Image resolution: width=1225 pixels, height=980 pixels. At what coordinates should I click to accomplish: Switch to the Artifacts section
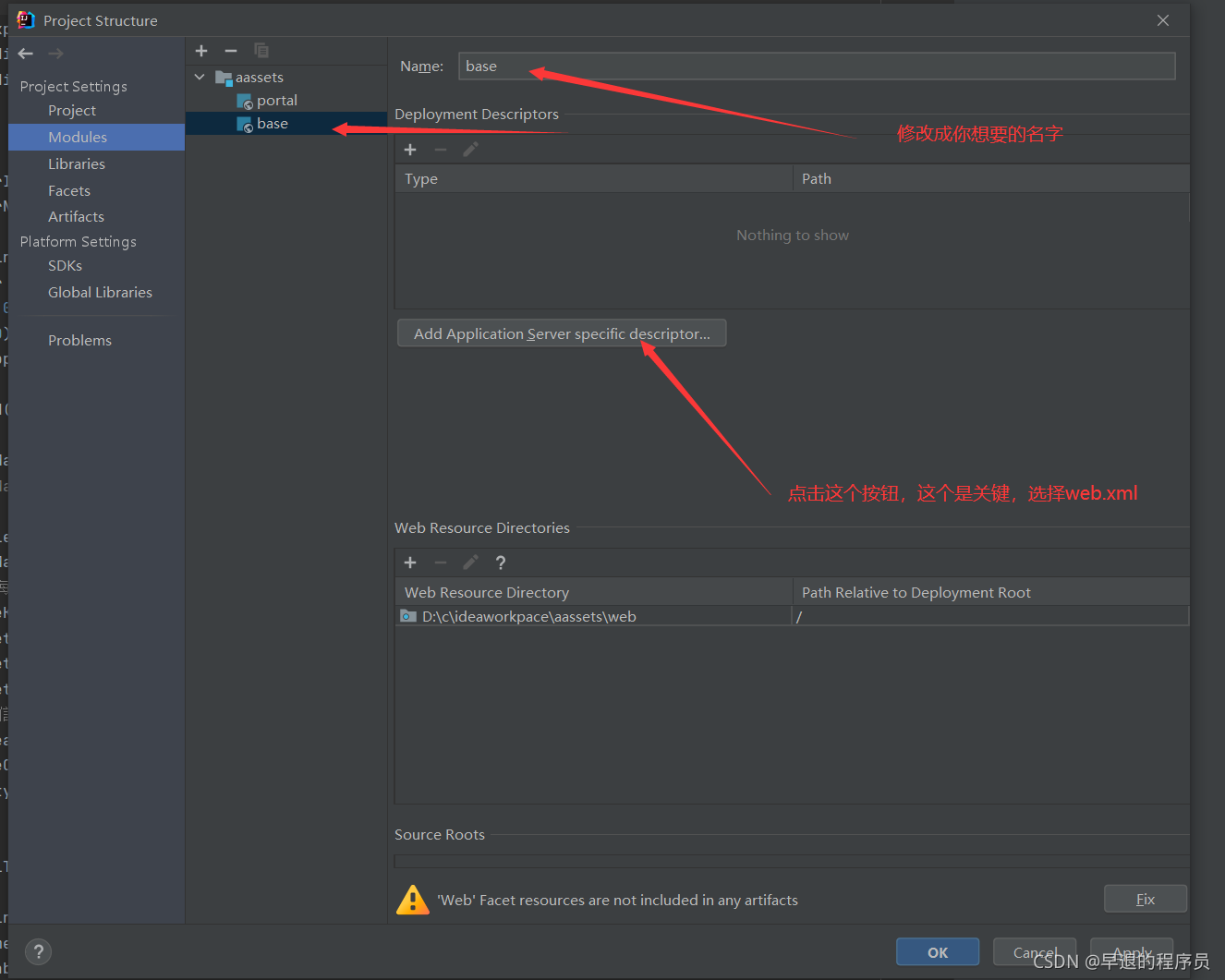76,216
